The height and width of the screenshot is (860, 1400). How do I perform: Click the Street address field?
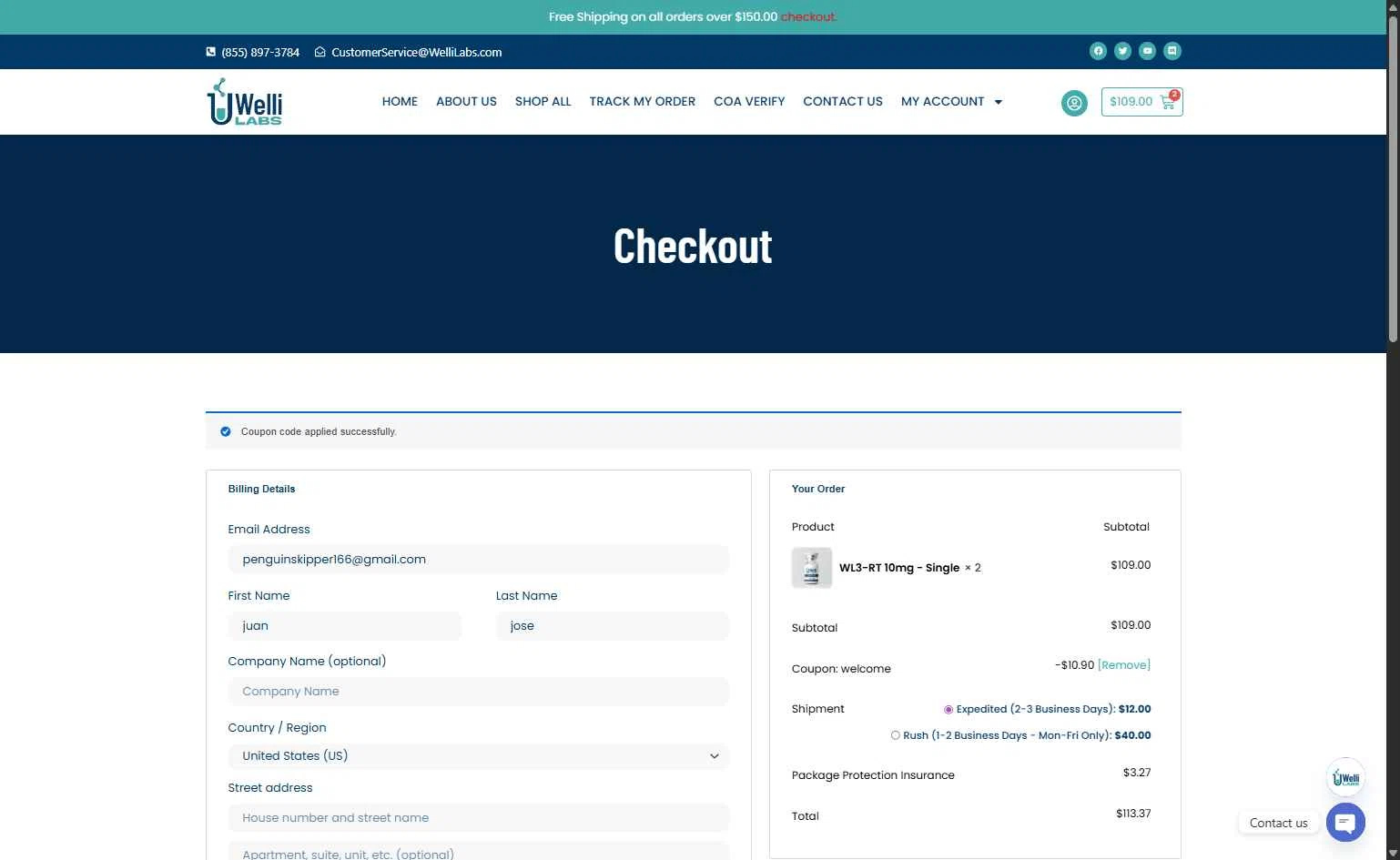(x=479, y=818)
